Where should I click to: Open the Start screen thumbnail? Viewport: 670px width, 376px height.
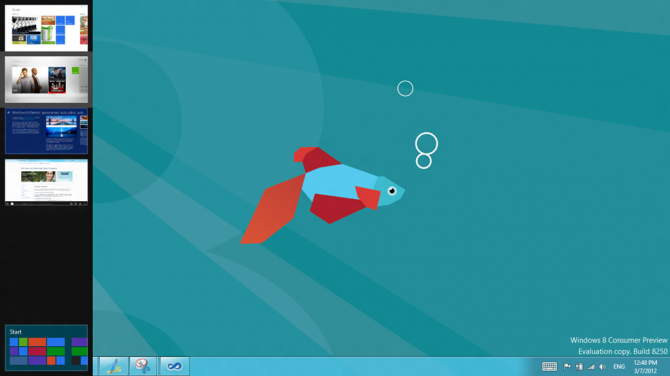coord(46,347)
